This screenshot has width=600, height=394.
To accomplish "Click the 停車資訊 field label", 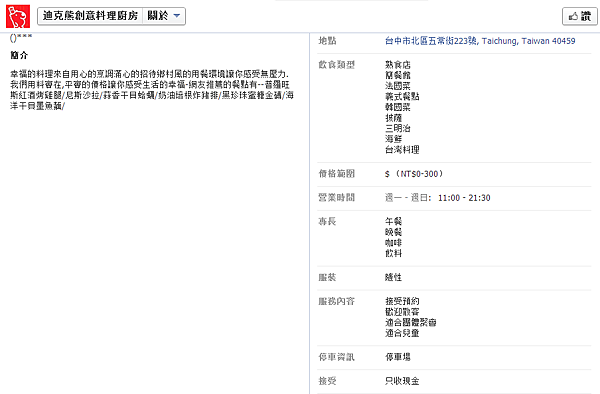I will pyautogui.click(x=336, y=357).
